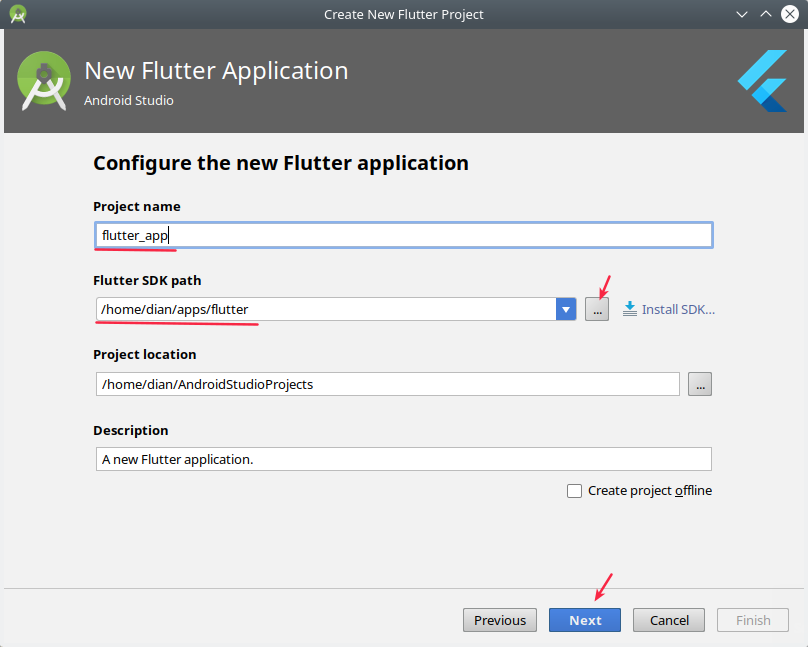Click the Flutter logo in the header
The image size is (808, 647).
click(x=760, y=81)
